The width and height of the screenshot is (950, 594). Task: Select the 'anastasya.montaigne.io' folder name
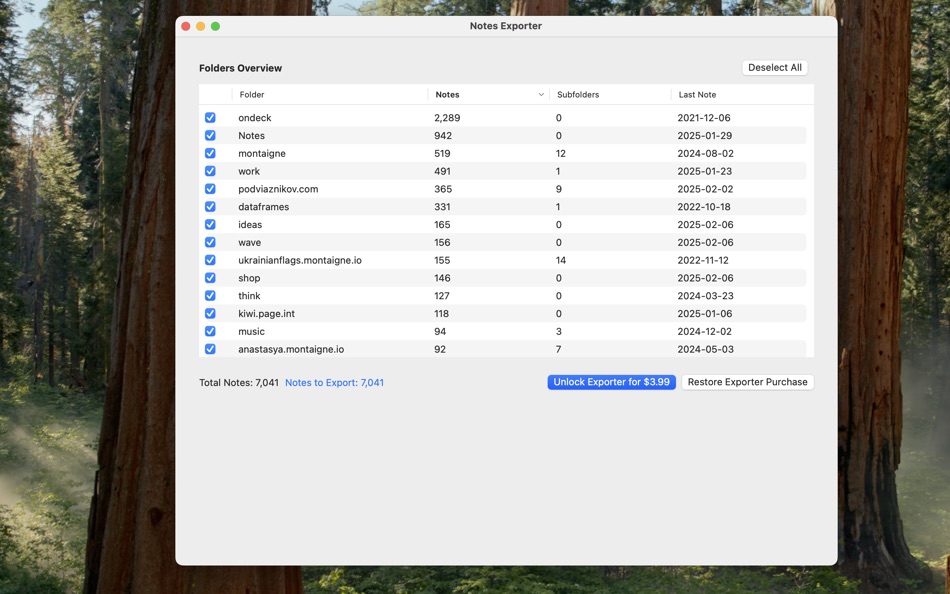(291, 349)
